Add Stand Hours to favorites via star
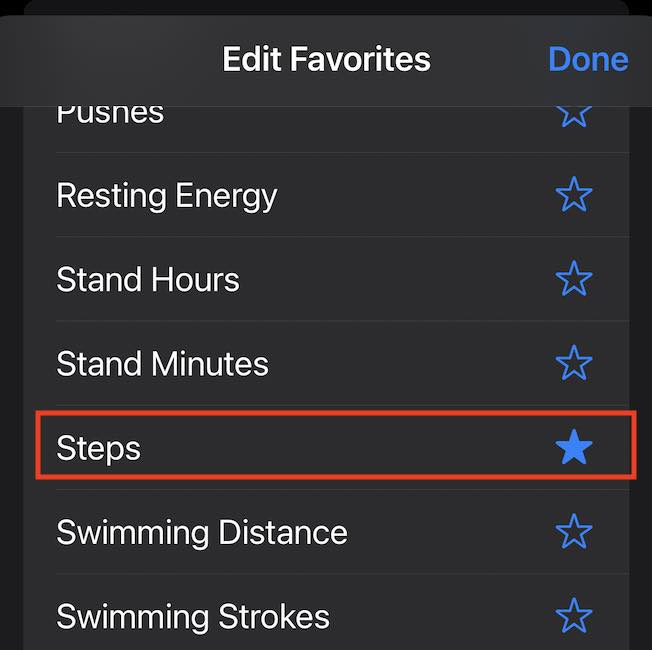This screenshot has width=652, height=650. 573,279
